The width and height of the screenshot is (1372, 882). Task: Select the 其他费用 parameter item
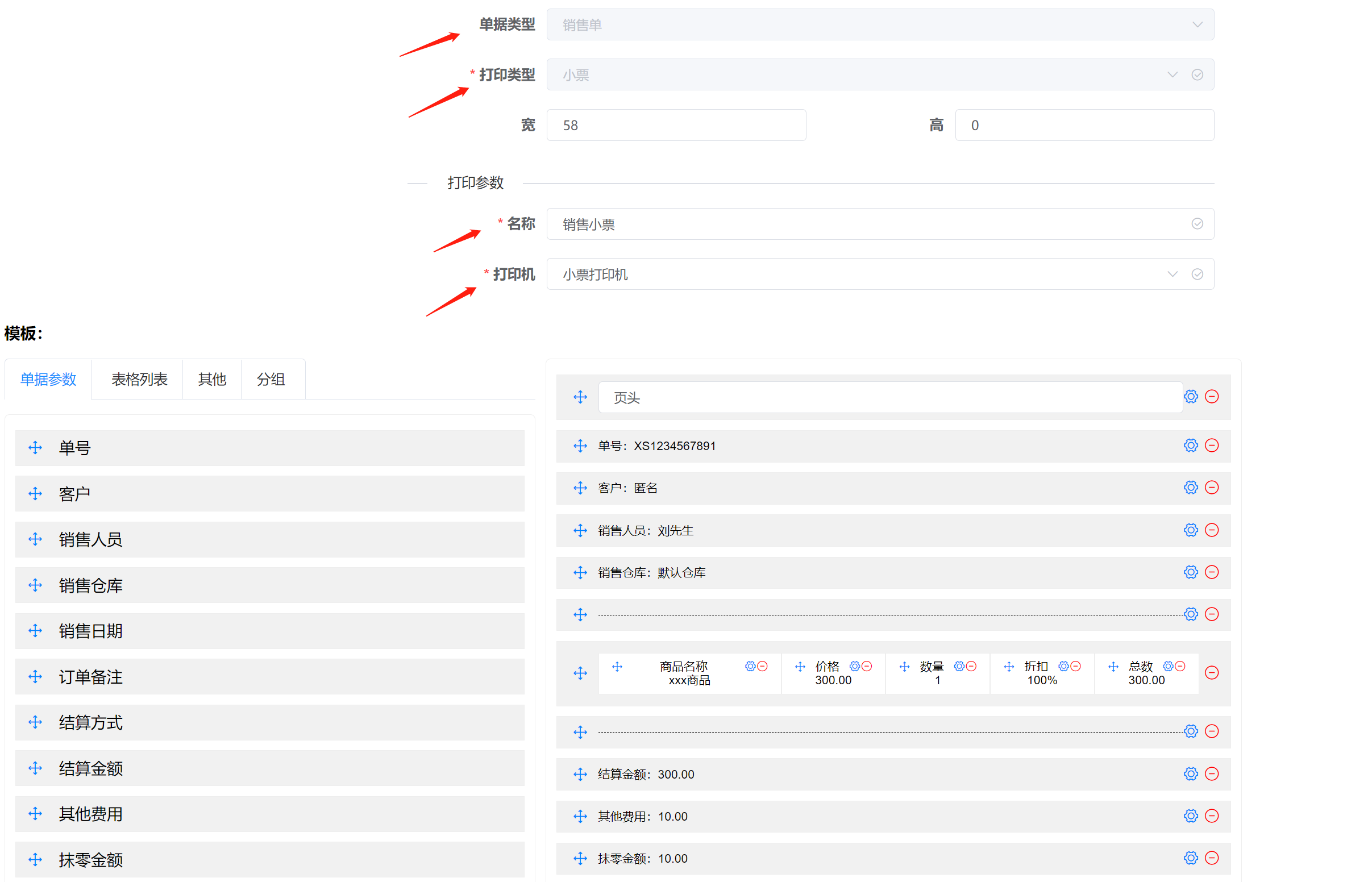pos(269,814)
